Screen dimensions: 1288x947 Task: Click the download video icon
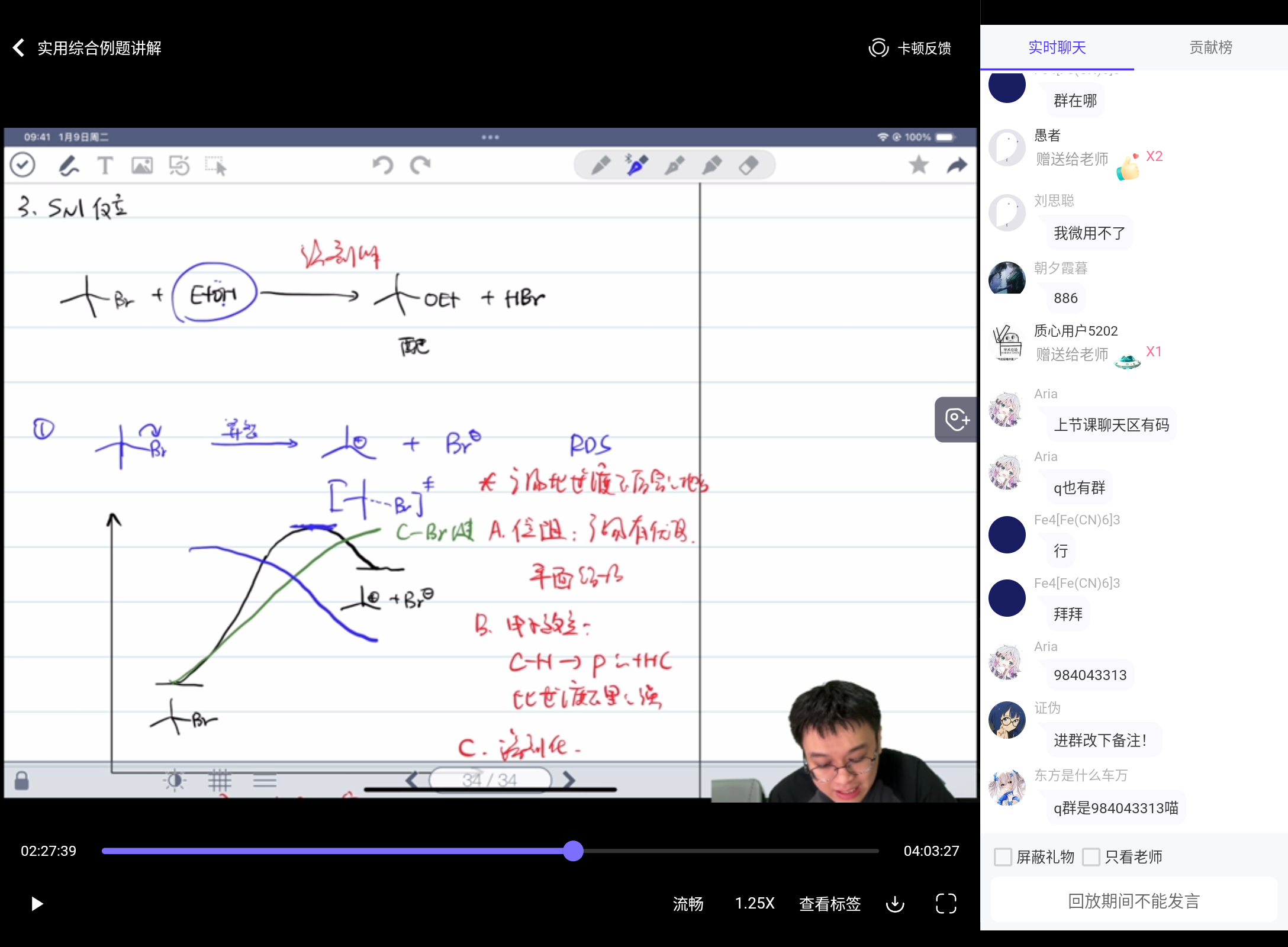[895, 904]
